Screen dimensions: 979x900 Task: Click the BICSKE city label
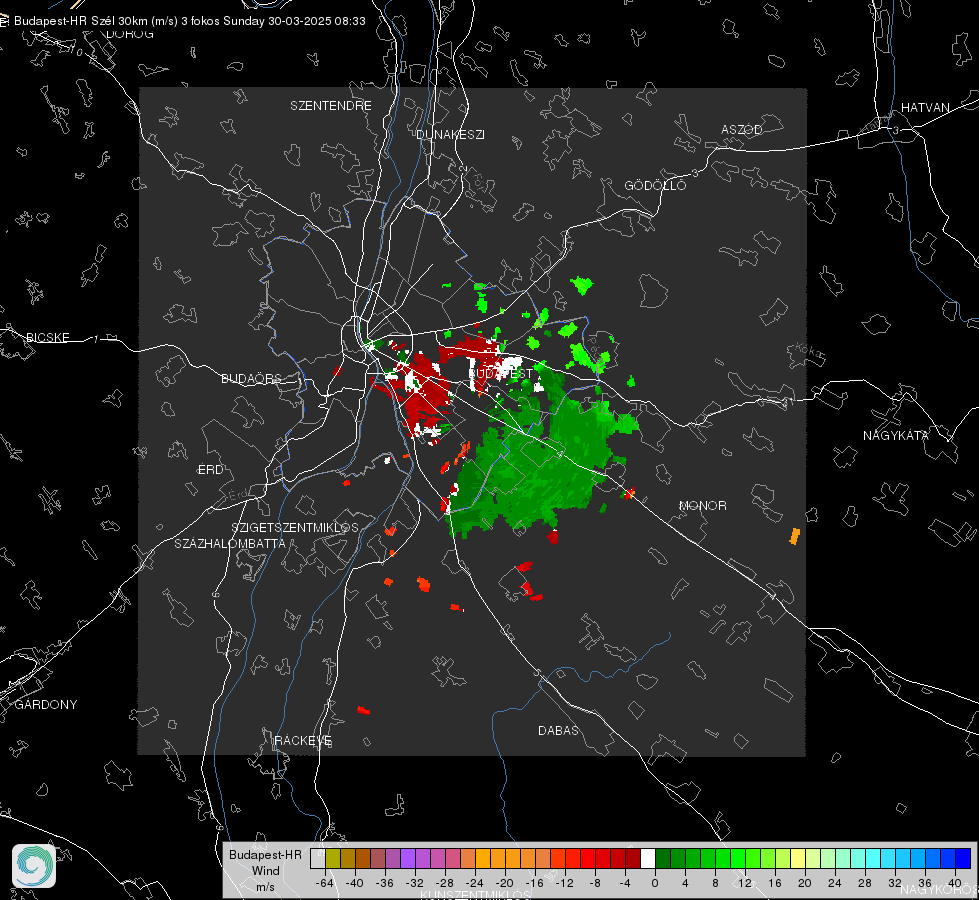47,337
